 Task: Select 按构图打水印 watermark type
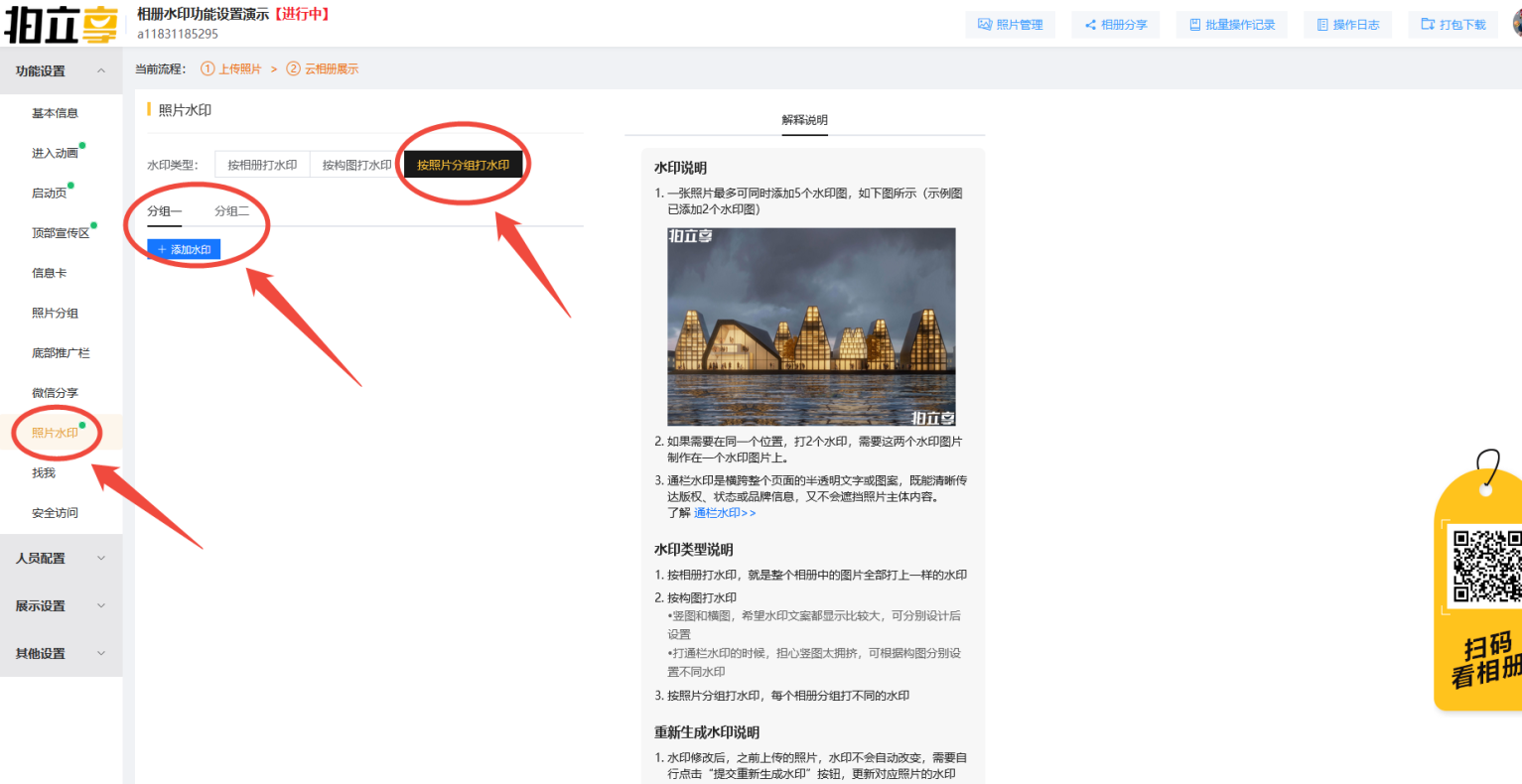(x=356, y=165)
